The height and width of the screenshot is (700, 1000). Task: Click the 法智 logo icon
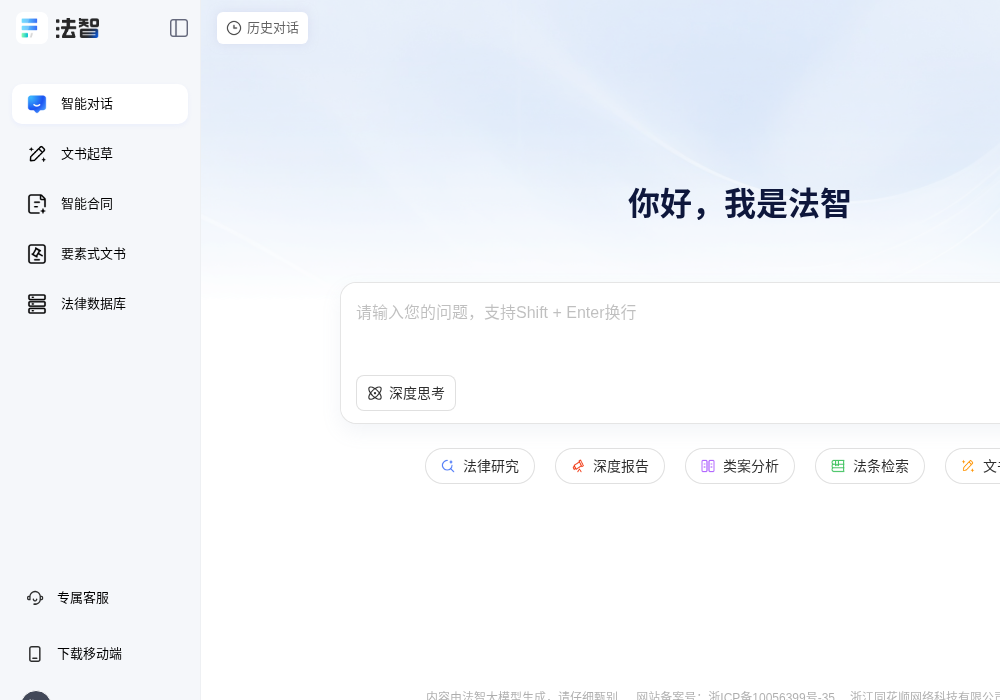click(31, 28)
